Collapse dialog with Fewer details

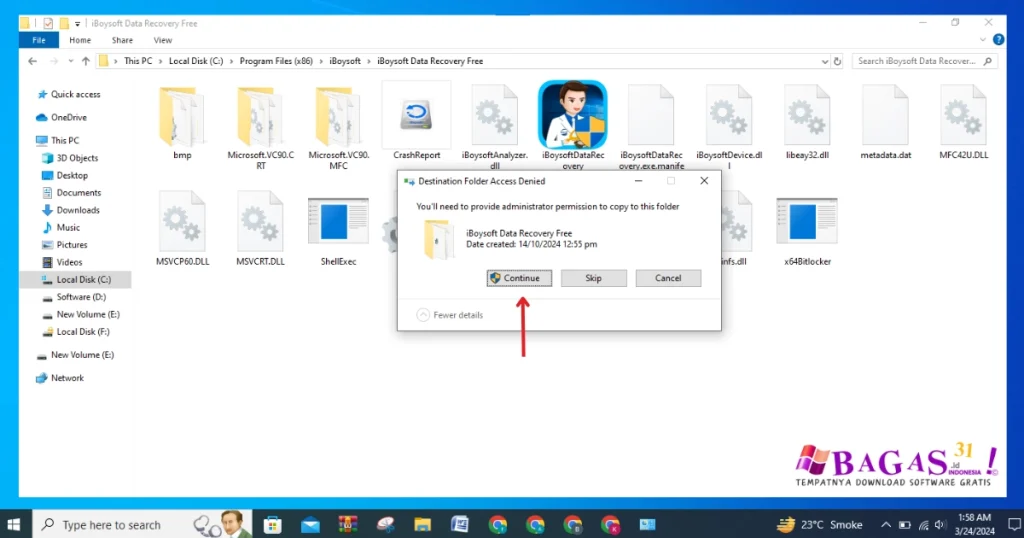[x=450, y=315]
